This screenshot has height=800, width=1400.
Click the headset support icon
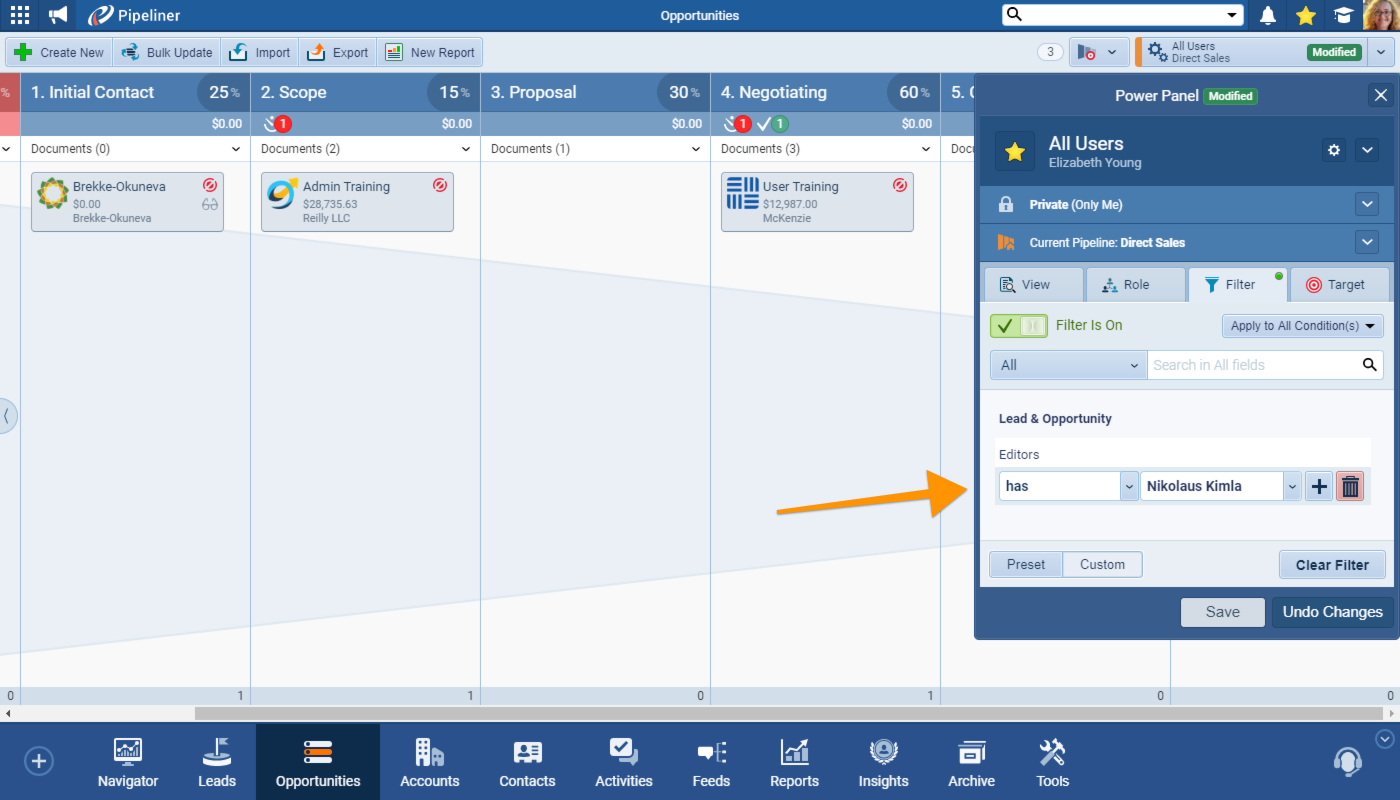pyautogui.click(x=1347, y=762)
